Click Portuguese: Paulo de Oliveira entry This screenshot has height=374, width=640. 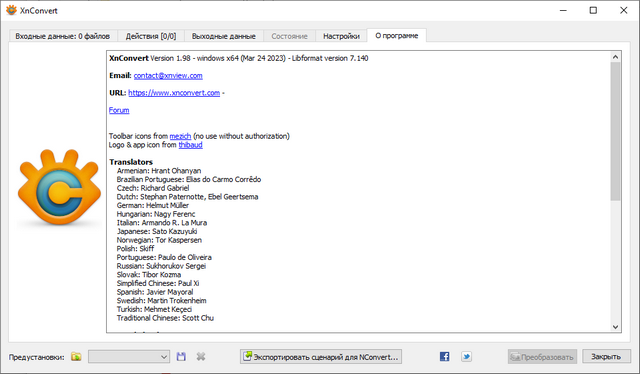coord(164,257)
